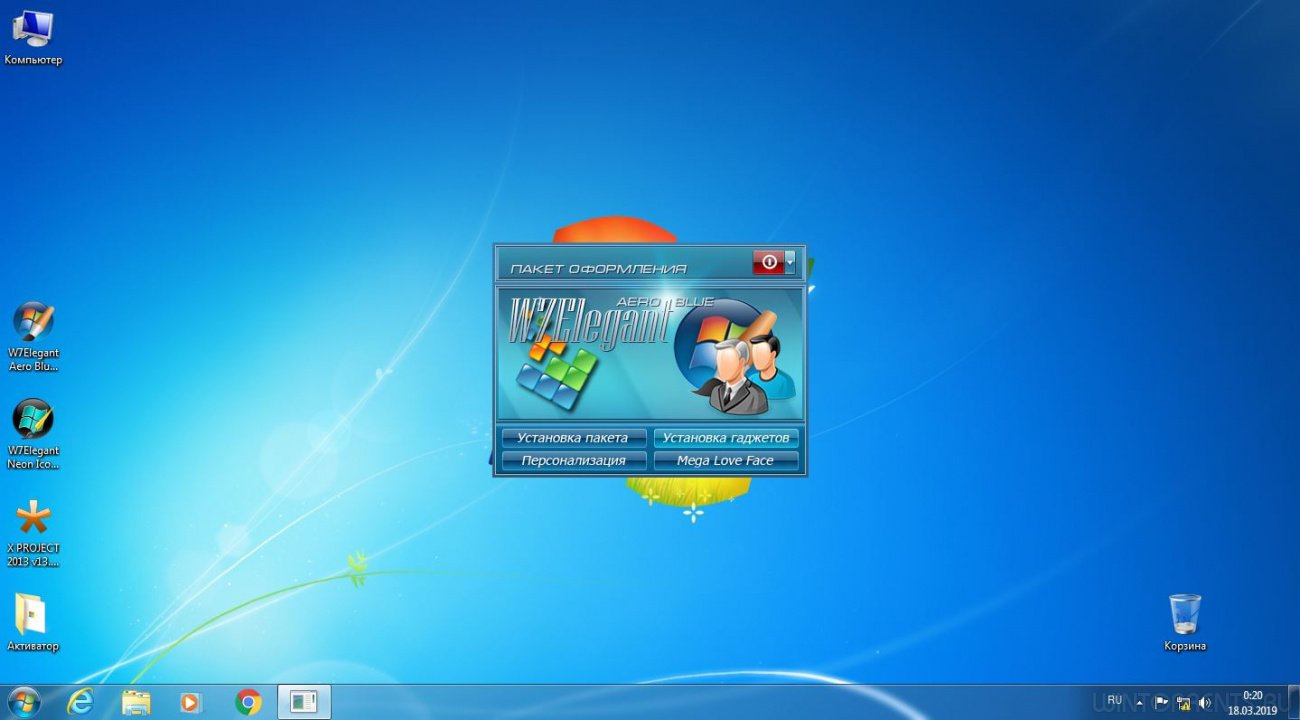
Task: Open the volume speaker tray icon
Action: click(x=1205, y=702)
